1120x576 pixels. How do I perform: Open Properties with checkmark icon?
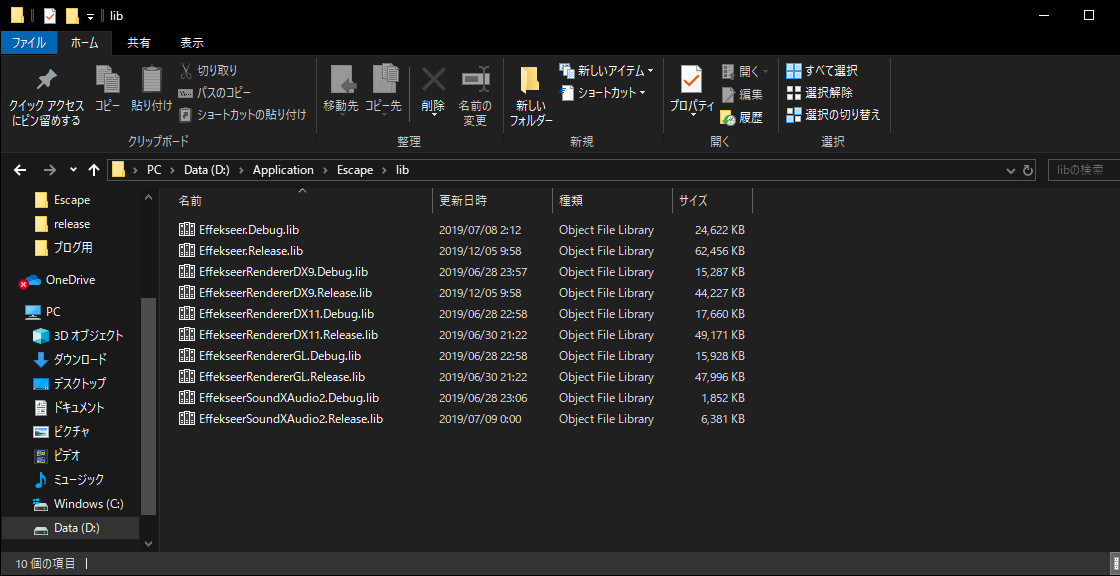click(x=692, y=79)
